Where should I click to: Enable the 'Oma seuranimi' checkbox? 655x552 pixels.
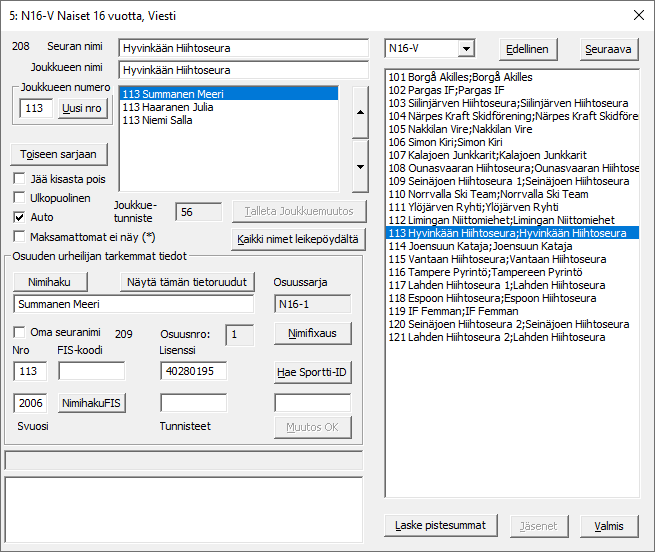tap(20, 332)
